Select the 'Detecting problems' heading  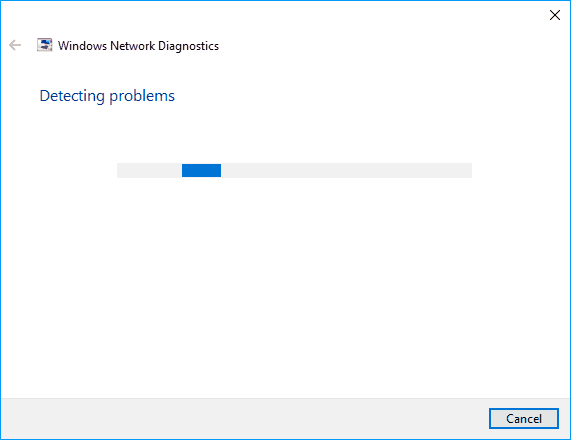[x=107, y=96]
